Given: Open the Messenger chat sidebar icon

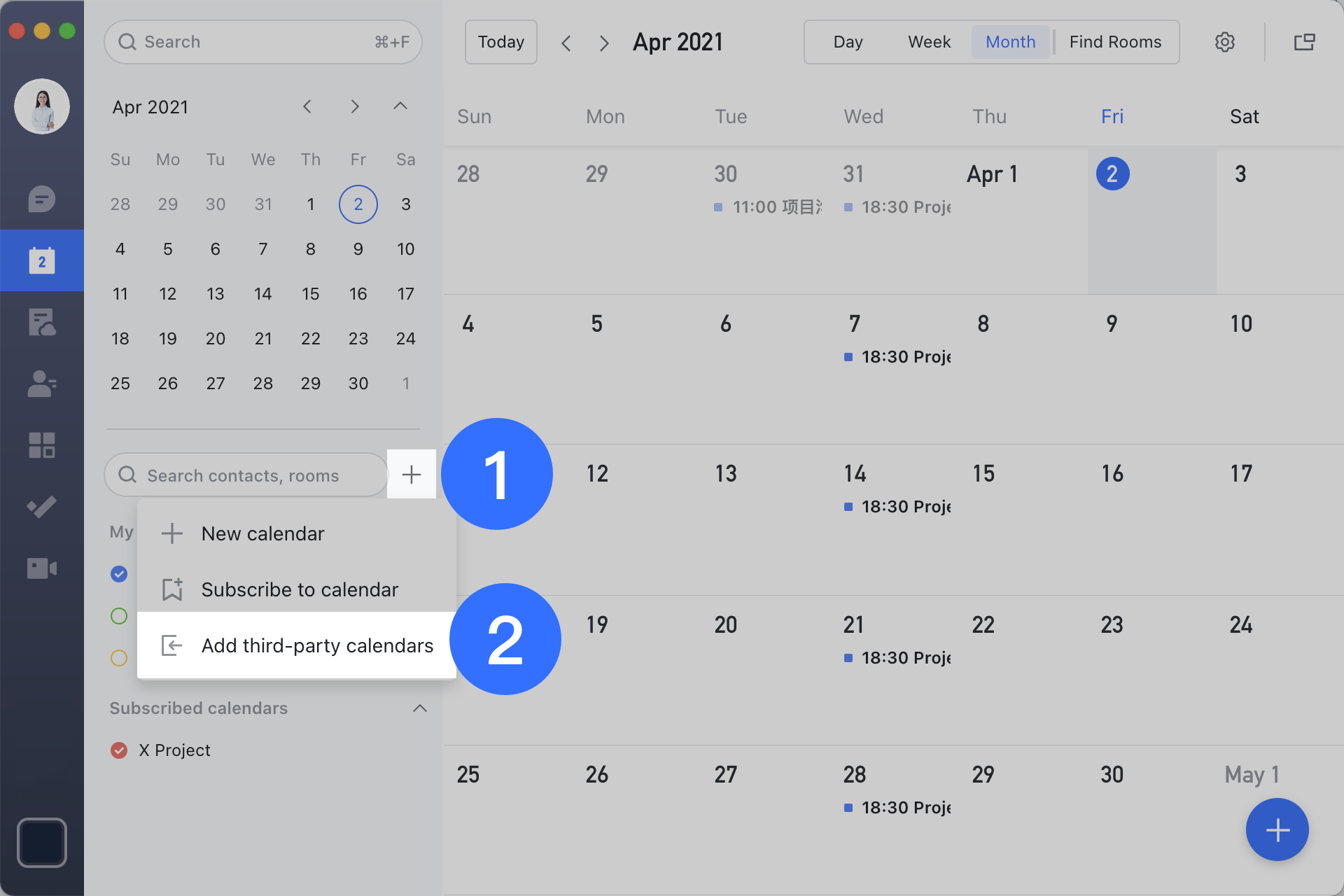Looking at the screenshot, I should click(x=42, y=199).
